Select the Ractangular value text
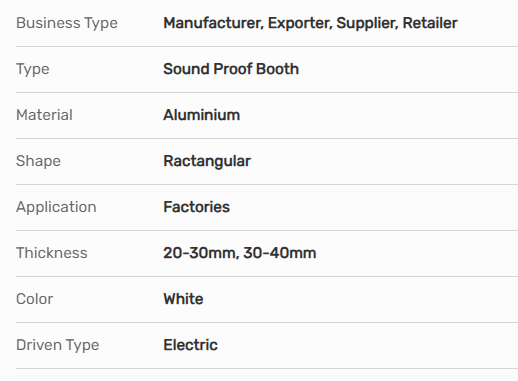This screenshot has height=381, width=518. click(207, 162)
